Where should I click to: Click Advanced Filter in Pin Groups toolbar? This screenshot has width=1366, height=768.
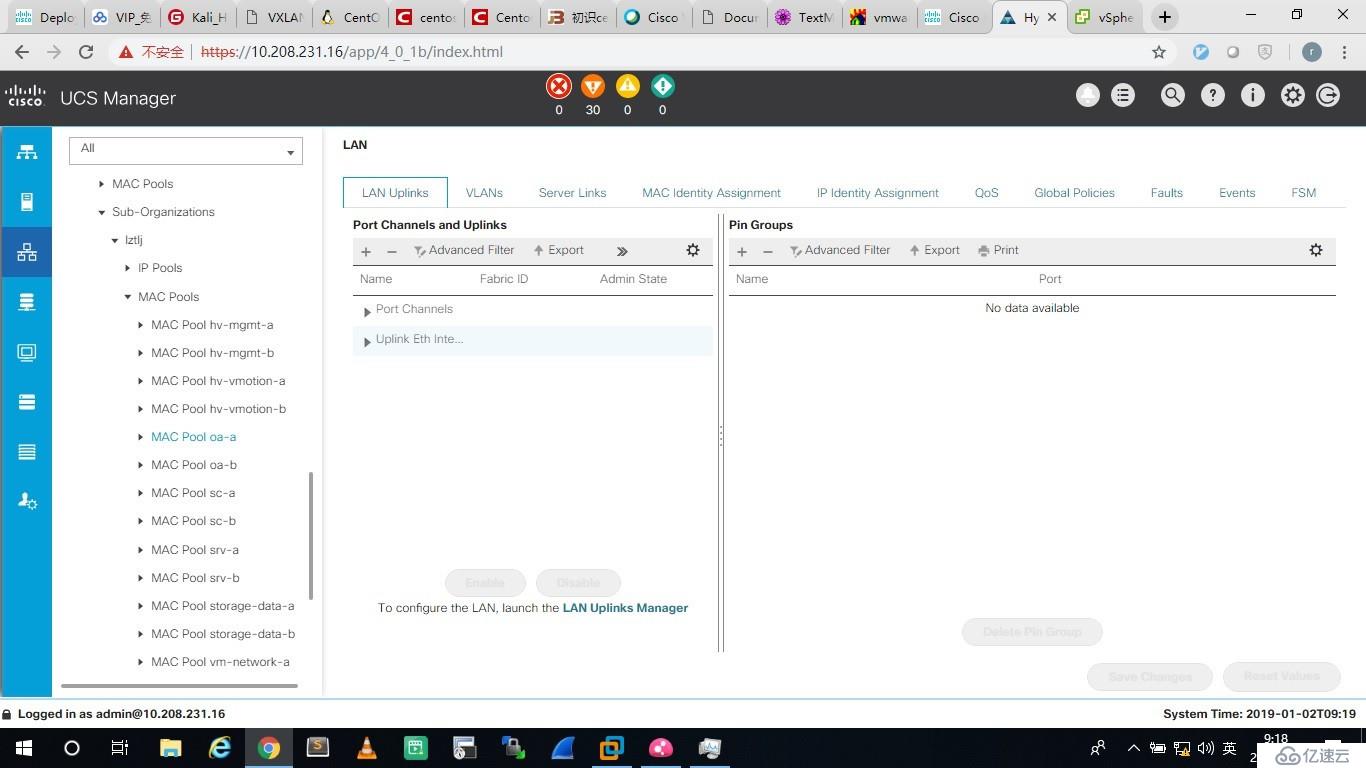click(840, 250)
